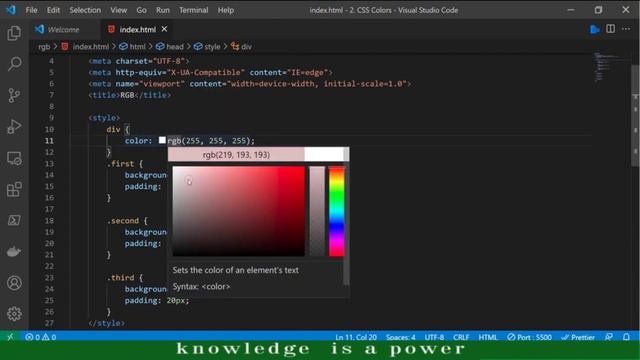Click Prettier in status bar
This screenshot has width=640, height=360.
[578, 337]
